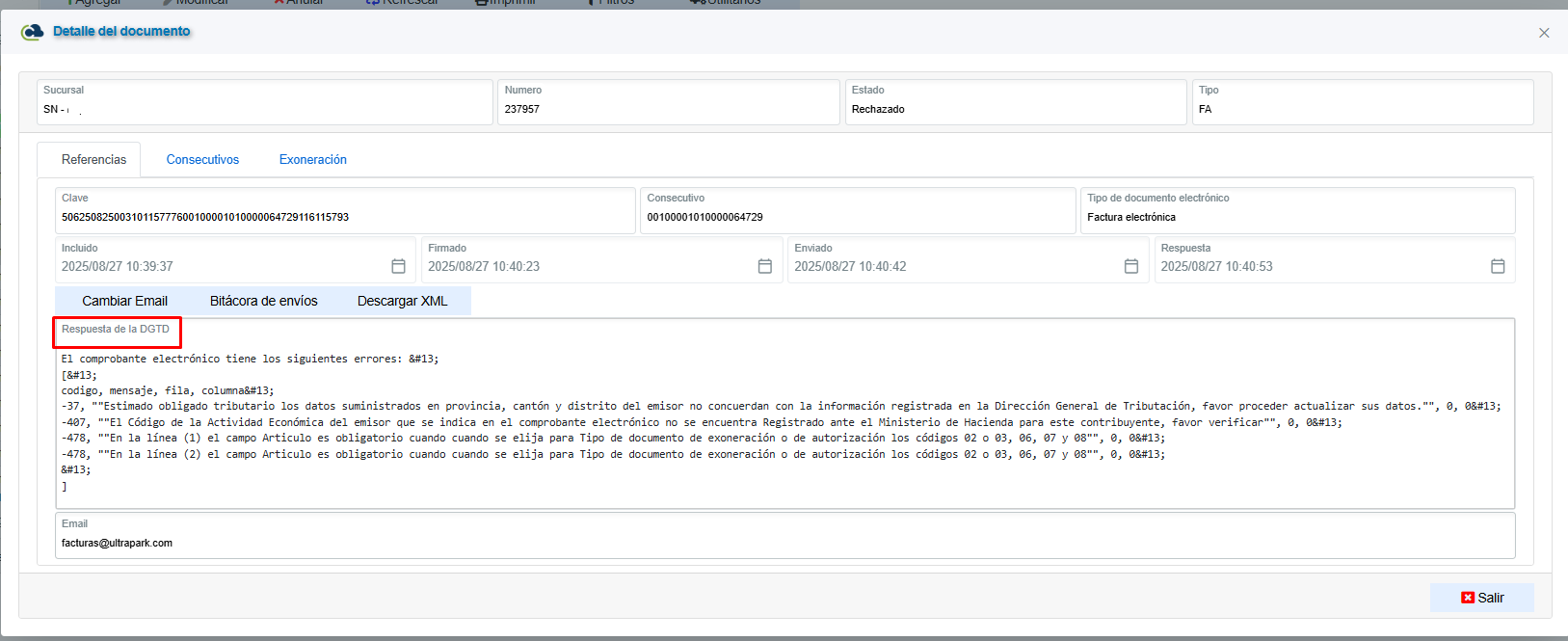This screenshot has height=641, width=1568.
Task: Open the calendar picker for Firmado date
Action: click(x=764, y=266)
